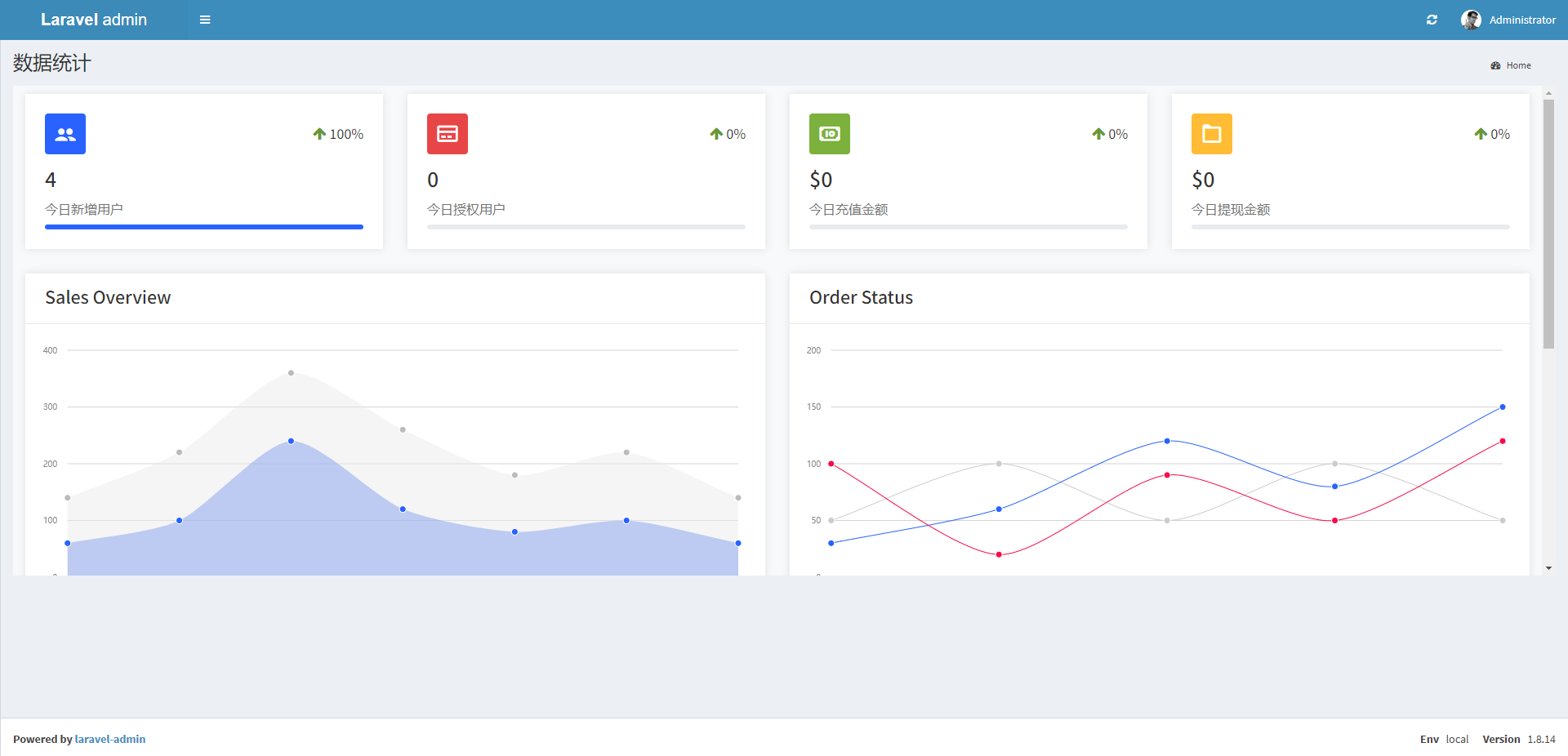The image size is (1568, 756).
Task: Click the yellow withdrawal folder icon
Action: (x=1212, y=134)
